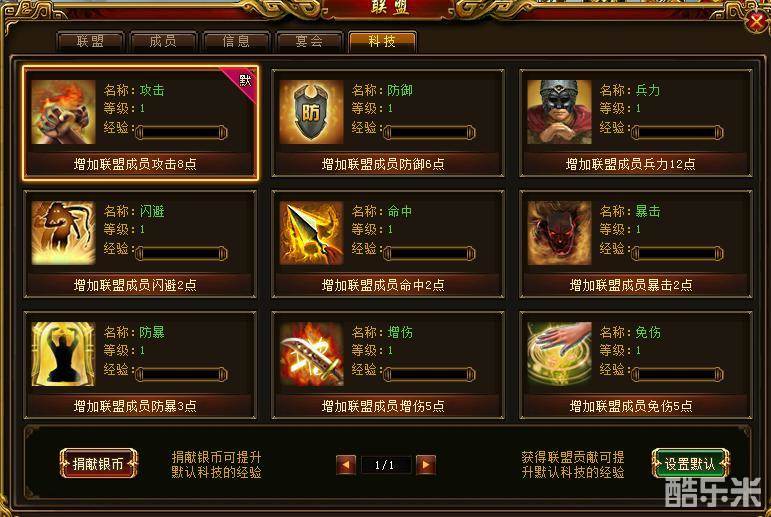The height and width of the screenshot is (517, 771).
Task: Select the 增加联盟成员兵力12点 card
Action: (636, 123)
